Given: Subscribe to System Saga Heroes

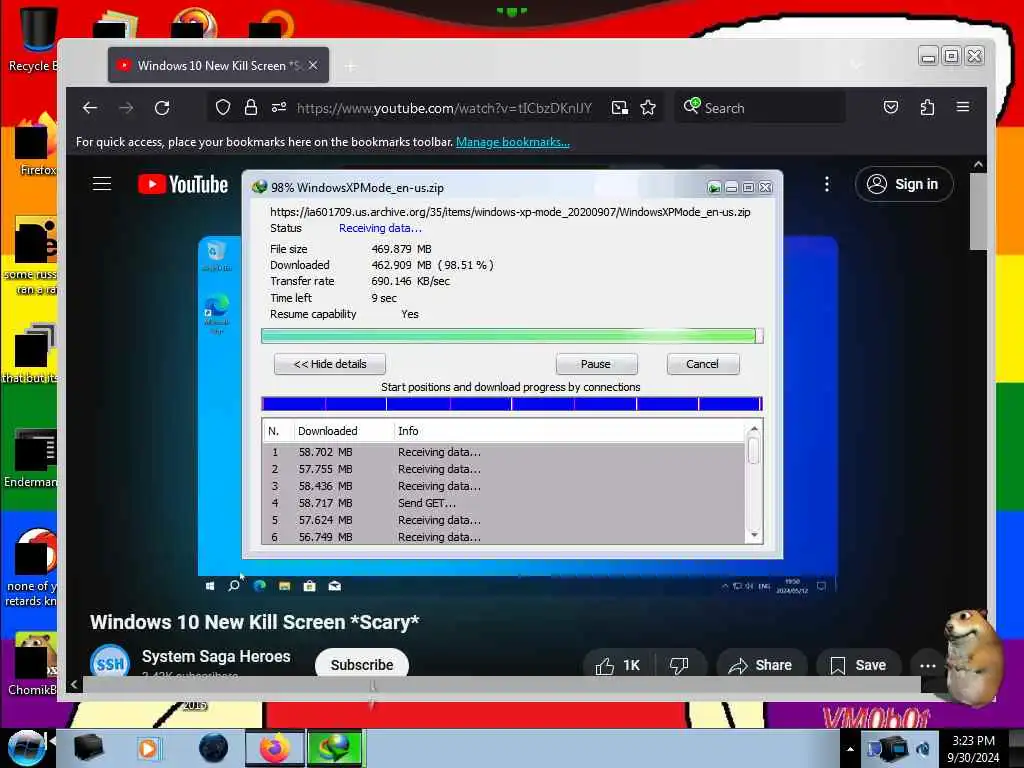Looking at the screenshot, I should click(x=362, y=664).
